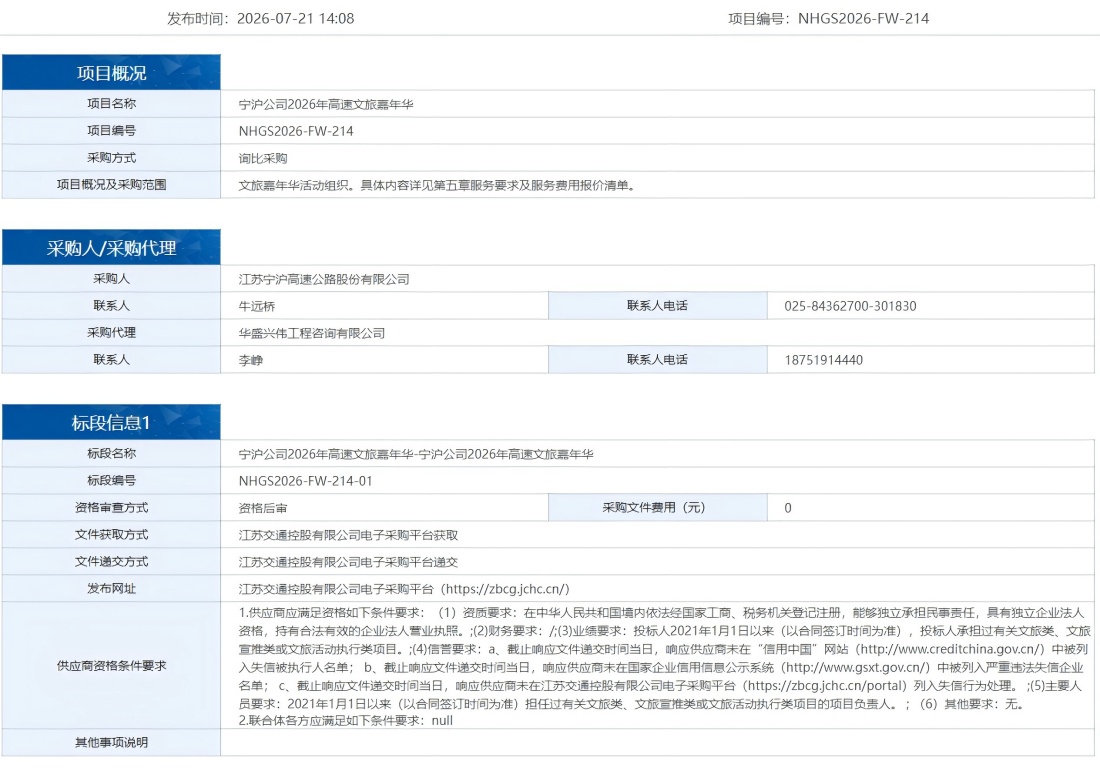This screenshot has width=1100, height=771.
Task: Click the 项目概况 section header
Action: click(111, 72)
